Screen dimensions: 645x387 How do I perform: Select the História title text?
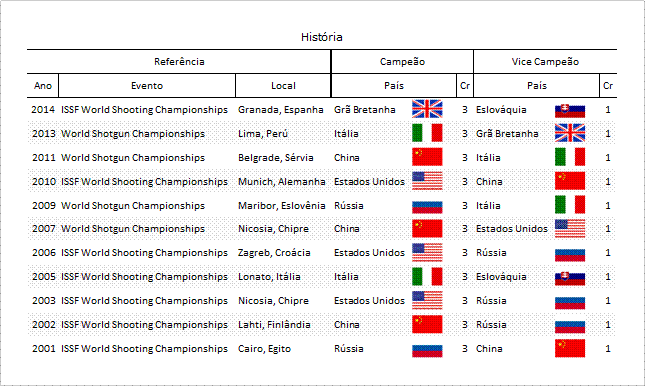point(322,37)
